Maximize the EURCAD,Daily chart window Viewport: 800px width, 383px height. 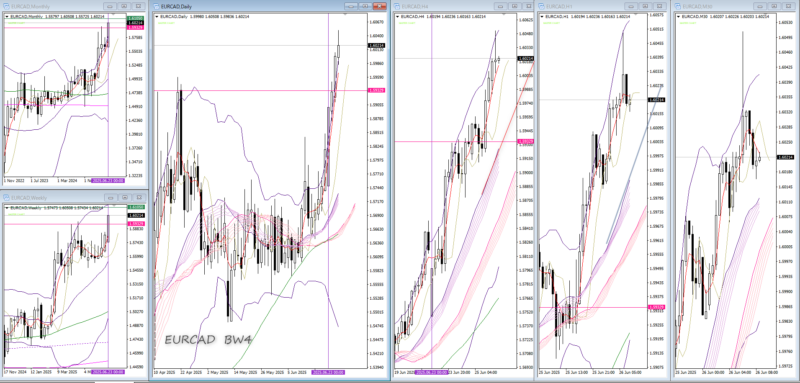point(364,6)
